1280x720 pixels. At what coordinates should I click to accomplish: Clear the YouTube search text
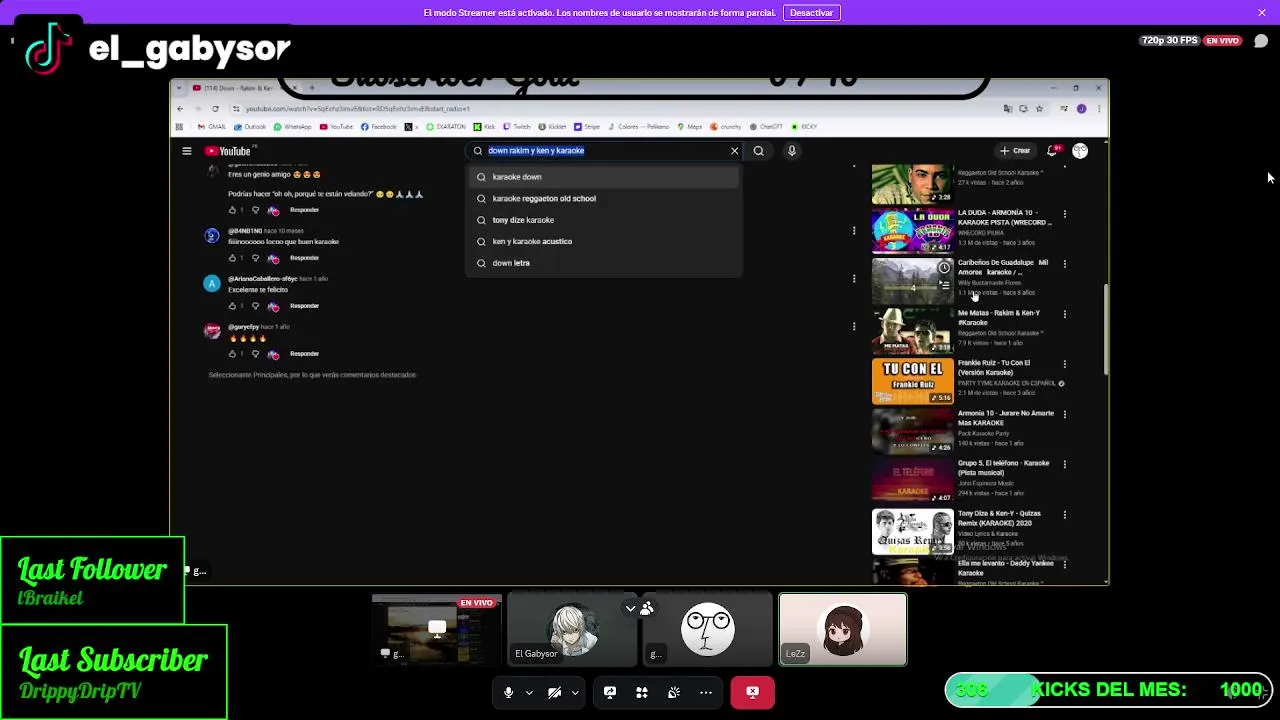(734, 151)
